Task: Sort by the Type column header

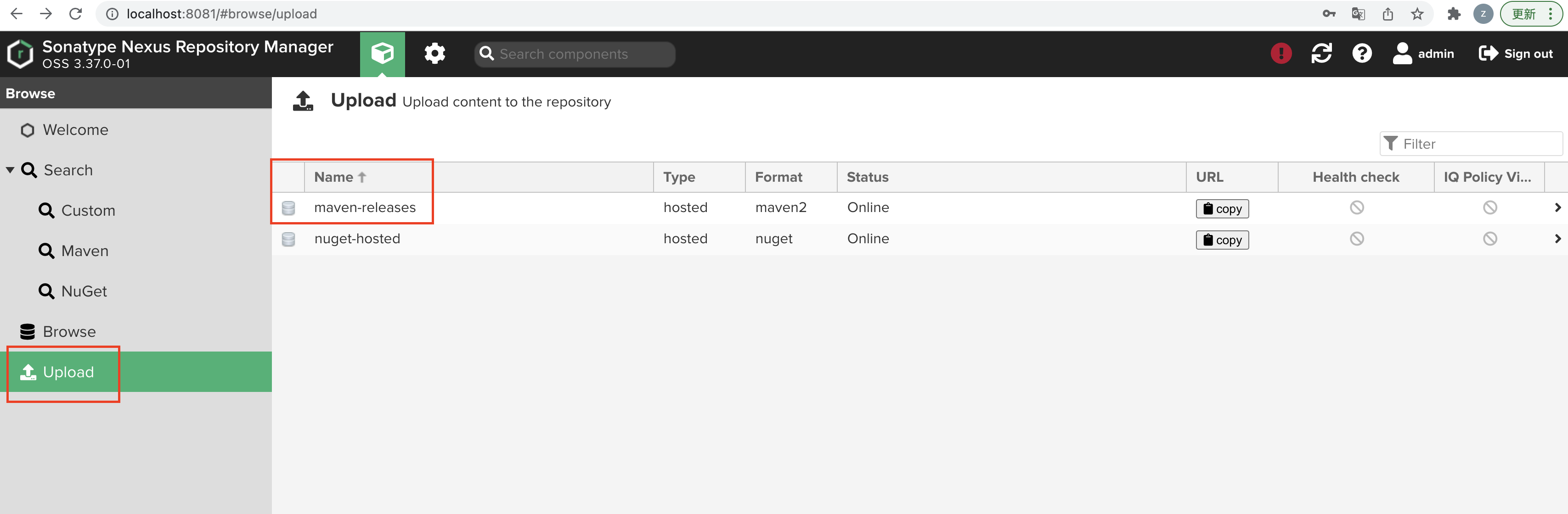Action: pyautogui.click(x=699, y=177)
